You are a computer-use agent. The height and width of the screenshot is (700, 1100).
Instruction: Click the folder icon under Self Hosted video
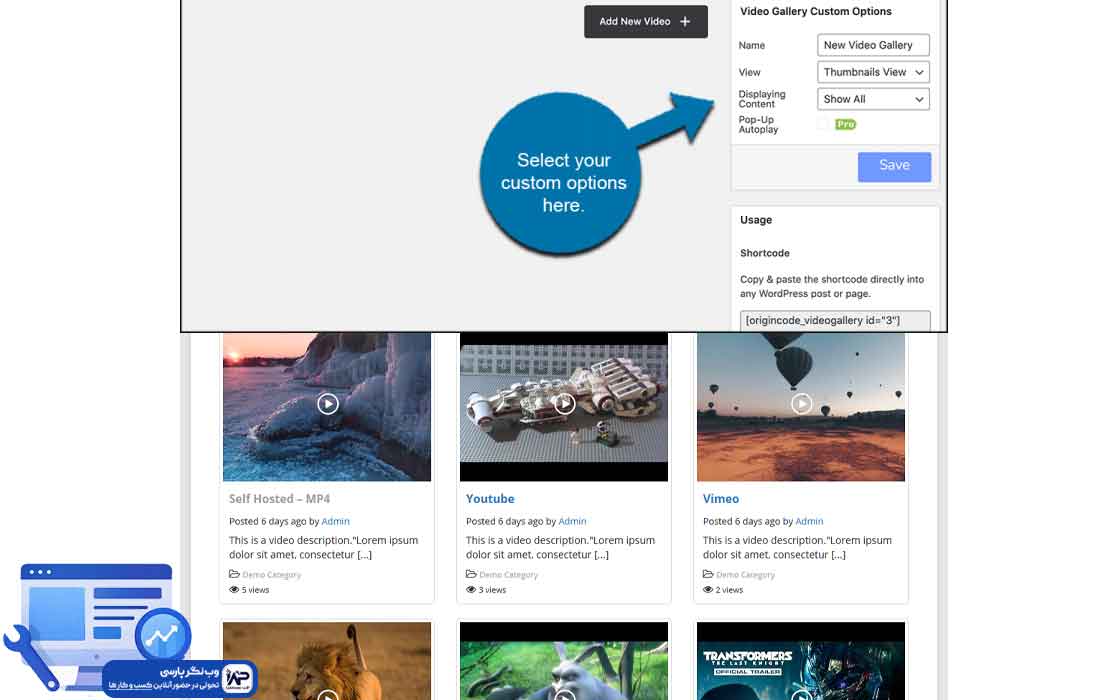(235, 575)
